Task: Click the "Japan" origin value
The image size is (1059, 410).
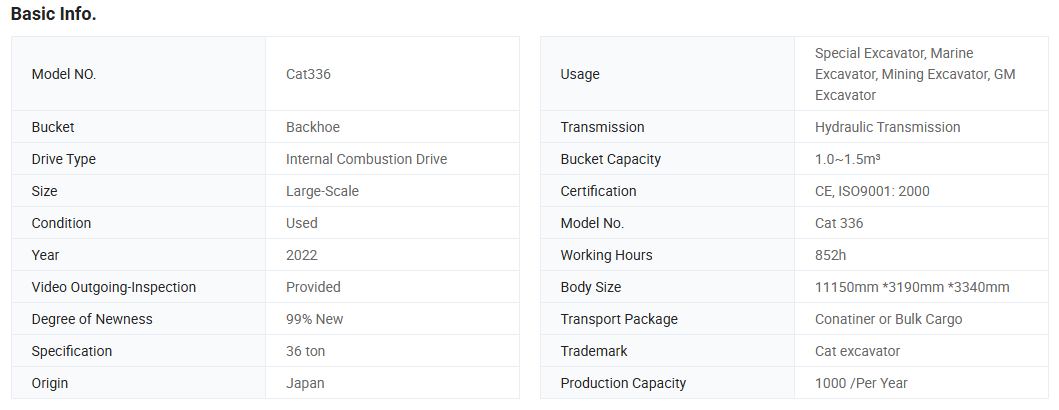Action: pos(305,383)
